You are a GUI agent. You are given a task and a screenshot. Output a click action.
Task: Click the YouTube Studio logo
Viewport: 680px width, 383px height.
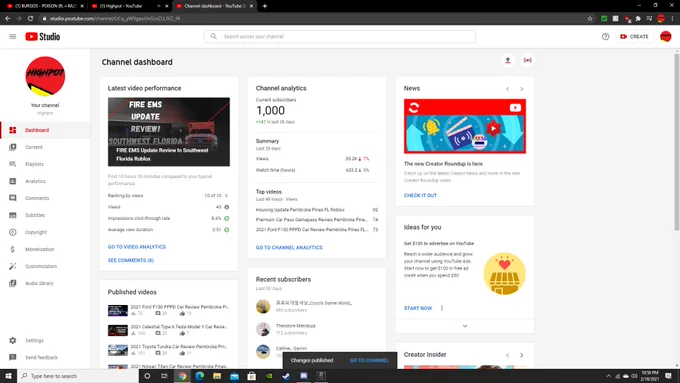pyautogui.click(x=42, y=36)
